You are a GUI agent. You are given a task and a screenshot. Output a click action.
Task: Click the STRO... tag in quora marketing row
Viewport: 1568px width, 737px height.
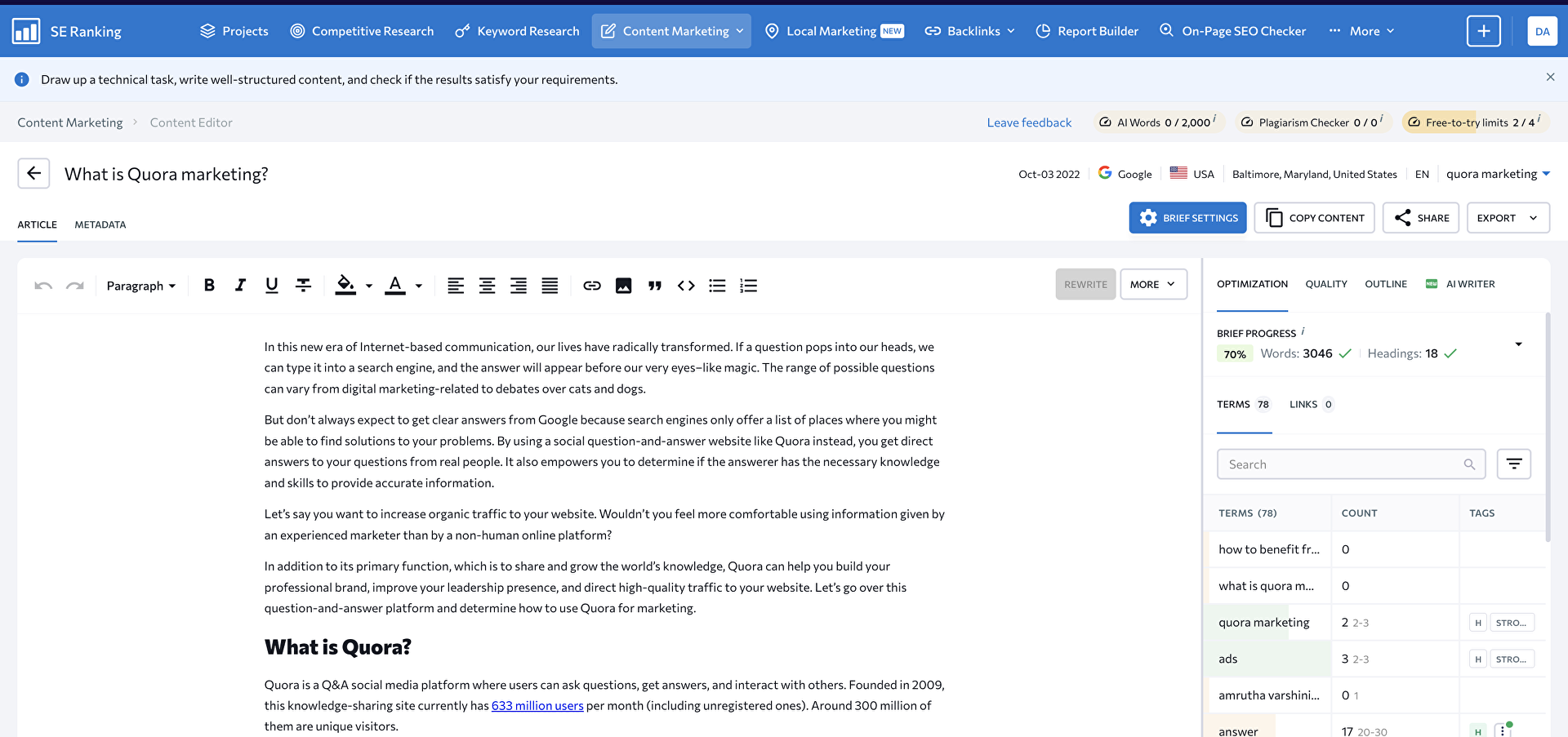[x=1512, y=623]
